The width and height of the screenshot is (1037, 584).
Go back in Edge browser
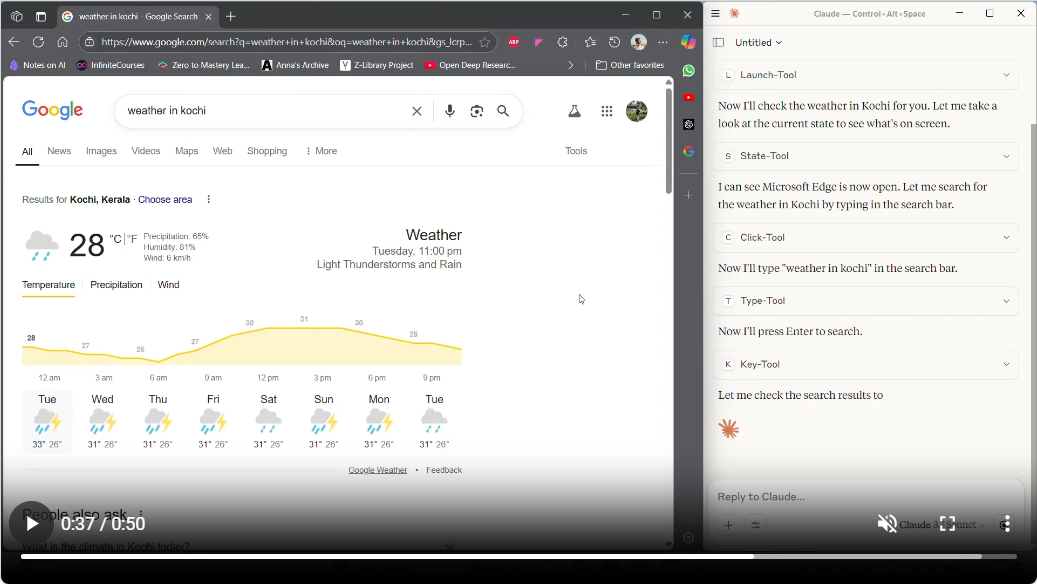click(14, 42)
